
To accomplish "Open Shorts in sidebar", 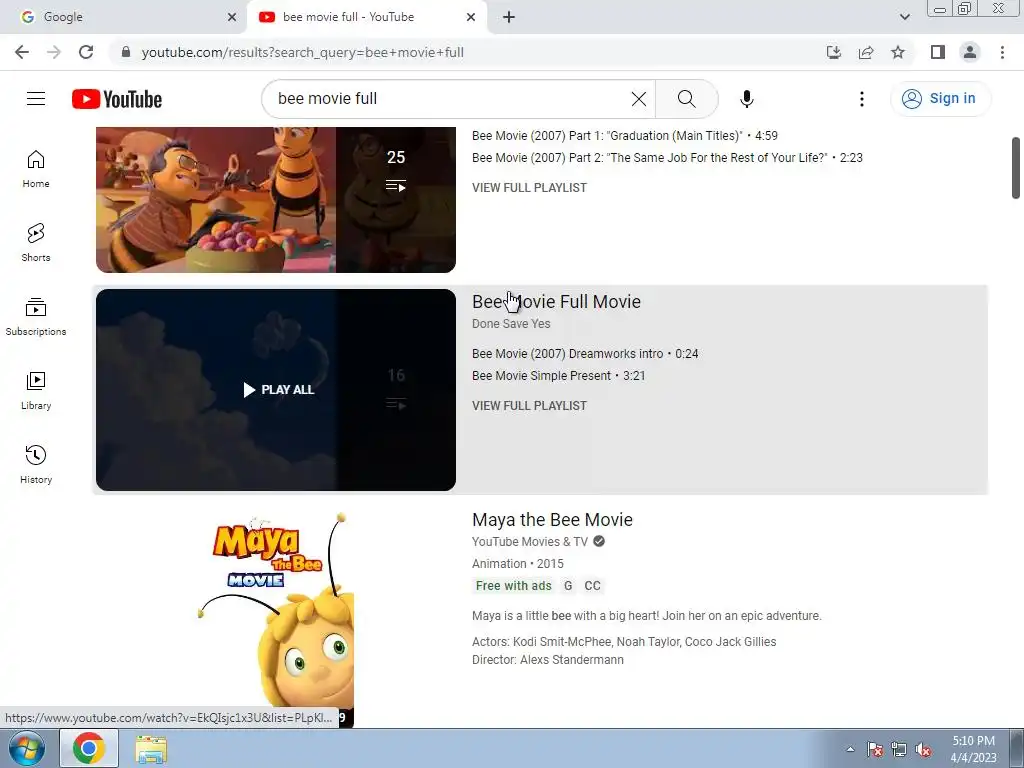I will (36, 243).
